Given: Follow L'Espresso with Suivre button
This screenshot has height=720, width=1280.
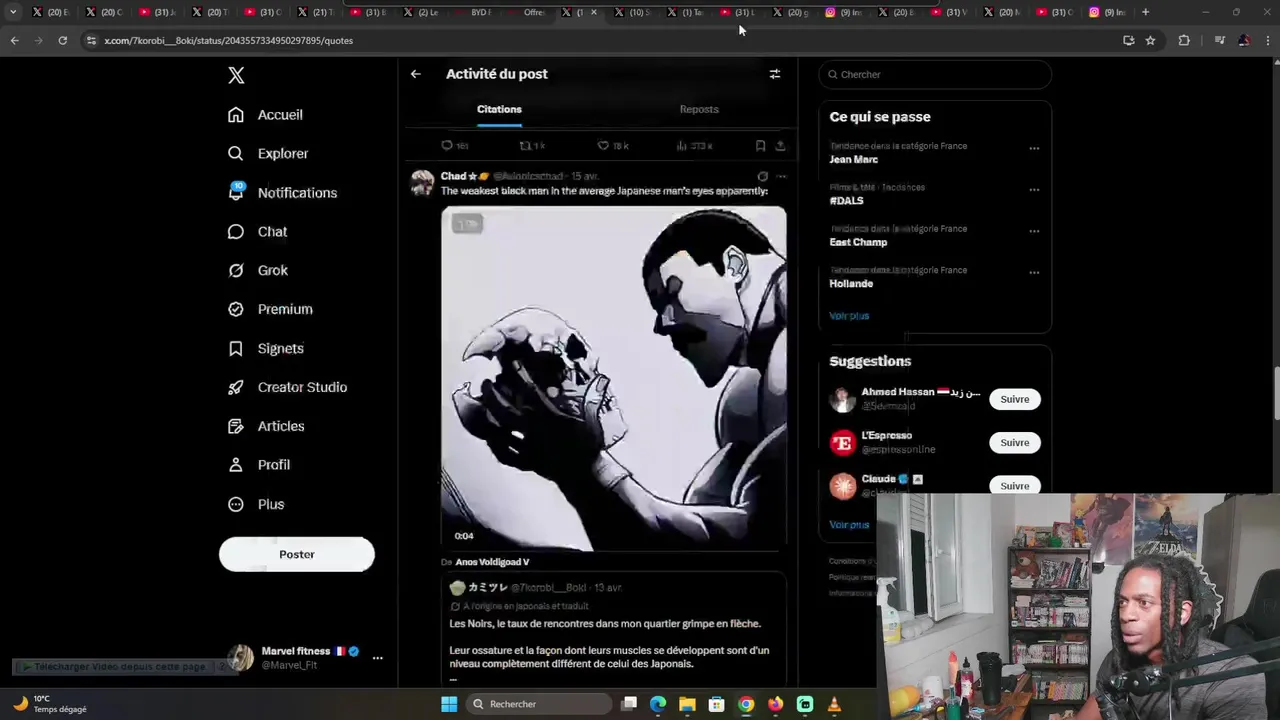Looking at the screenshot, I should 1015,443.
